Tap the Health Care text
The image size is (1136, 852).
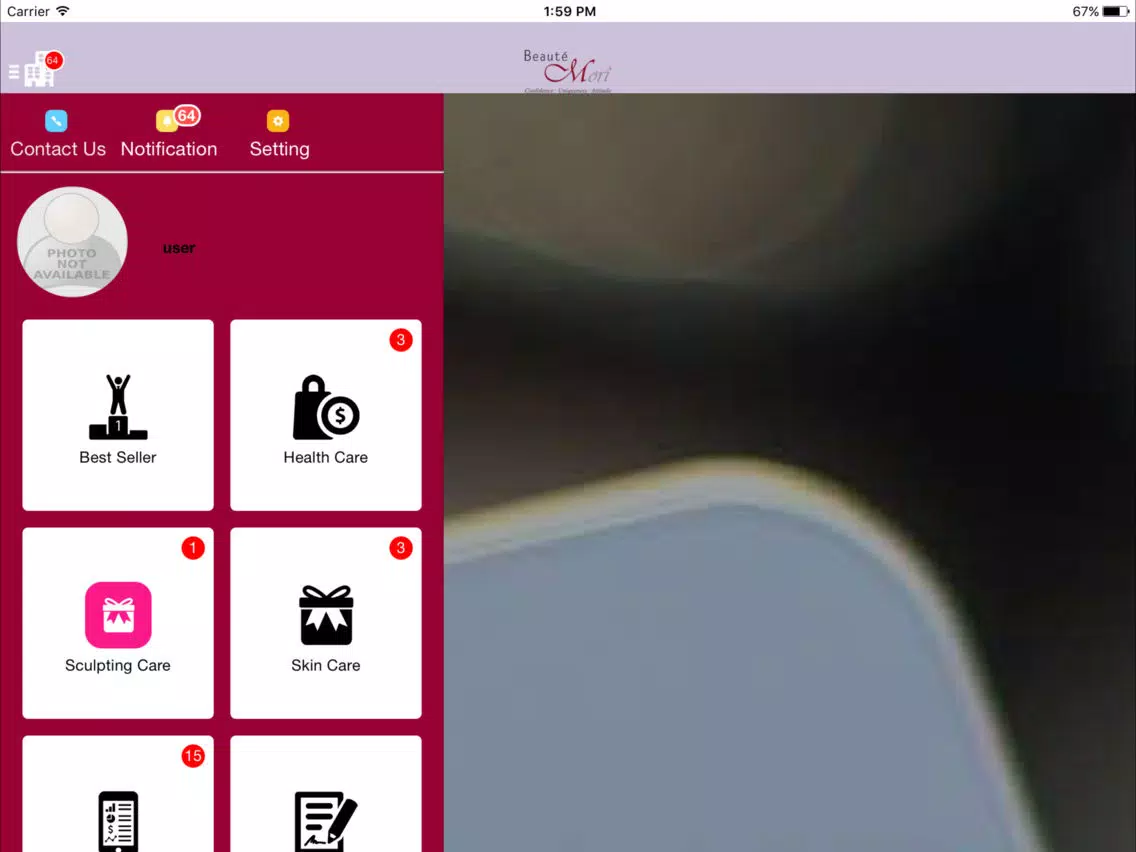326,457
